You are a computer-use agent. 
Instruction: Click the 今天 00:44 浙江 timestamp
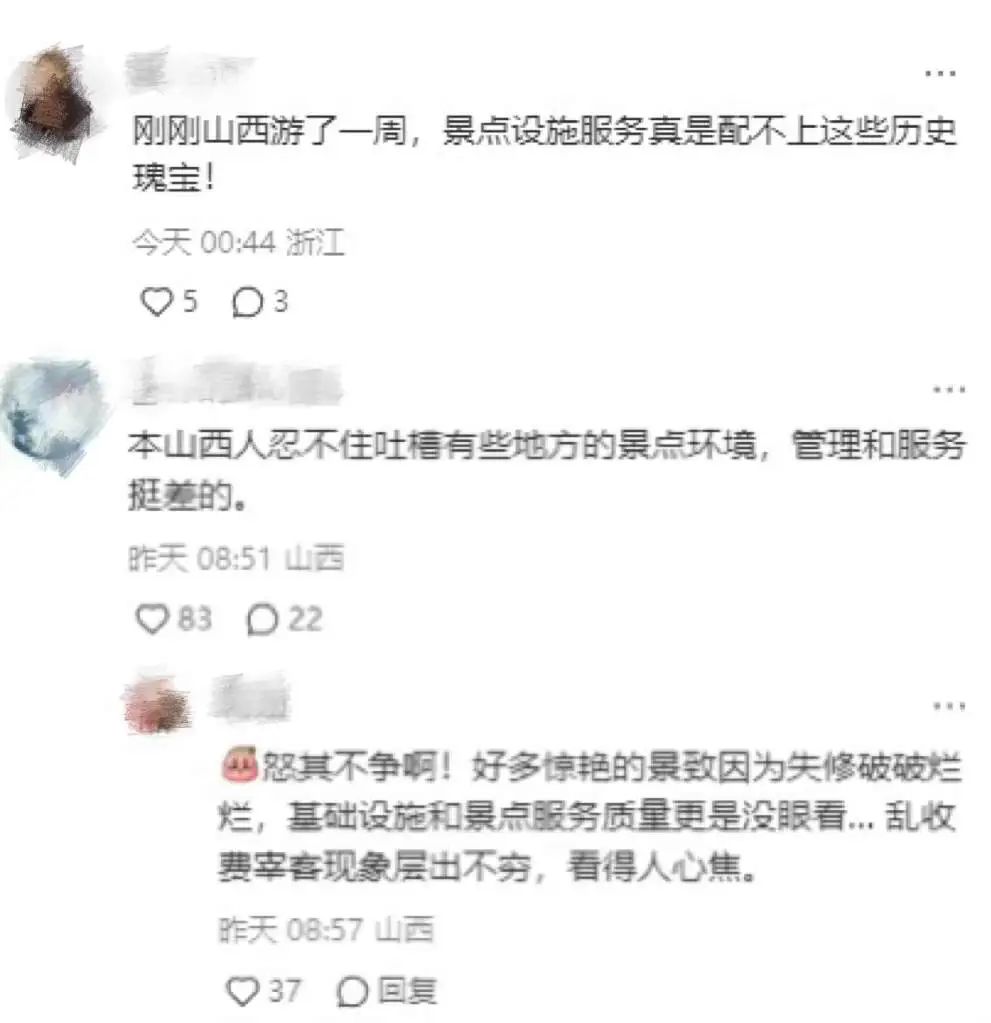(x=238, y=243)
